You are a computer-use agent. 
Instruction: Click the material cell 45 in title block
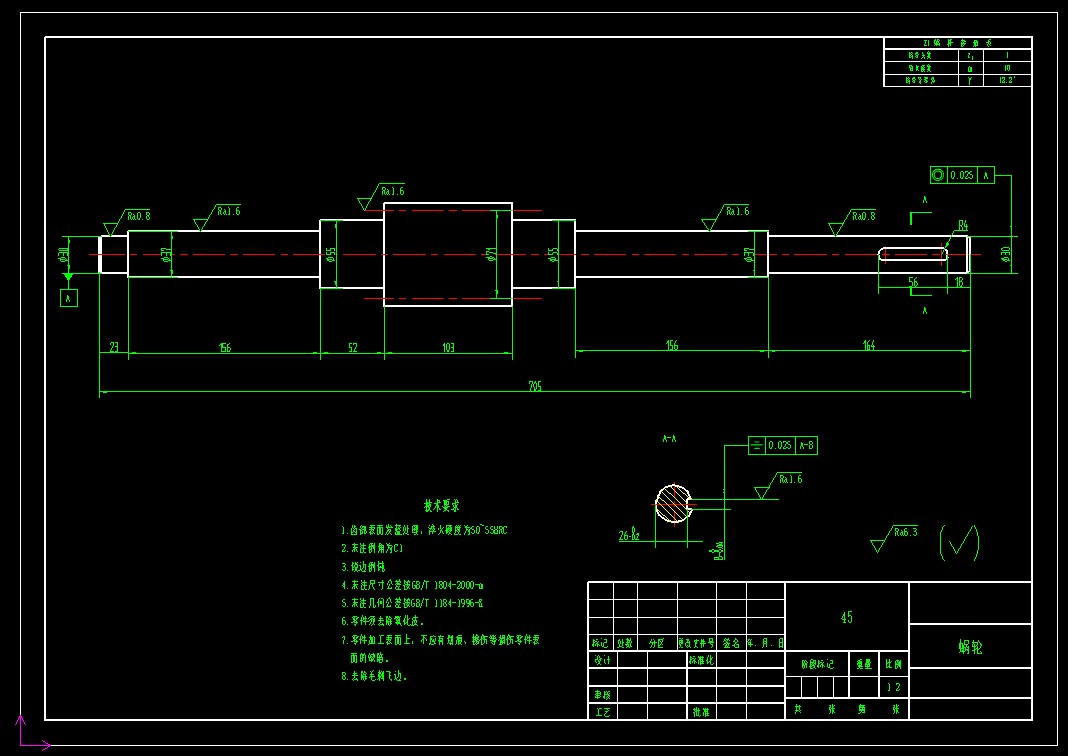[x=847, y=617]
